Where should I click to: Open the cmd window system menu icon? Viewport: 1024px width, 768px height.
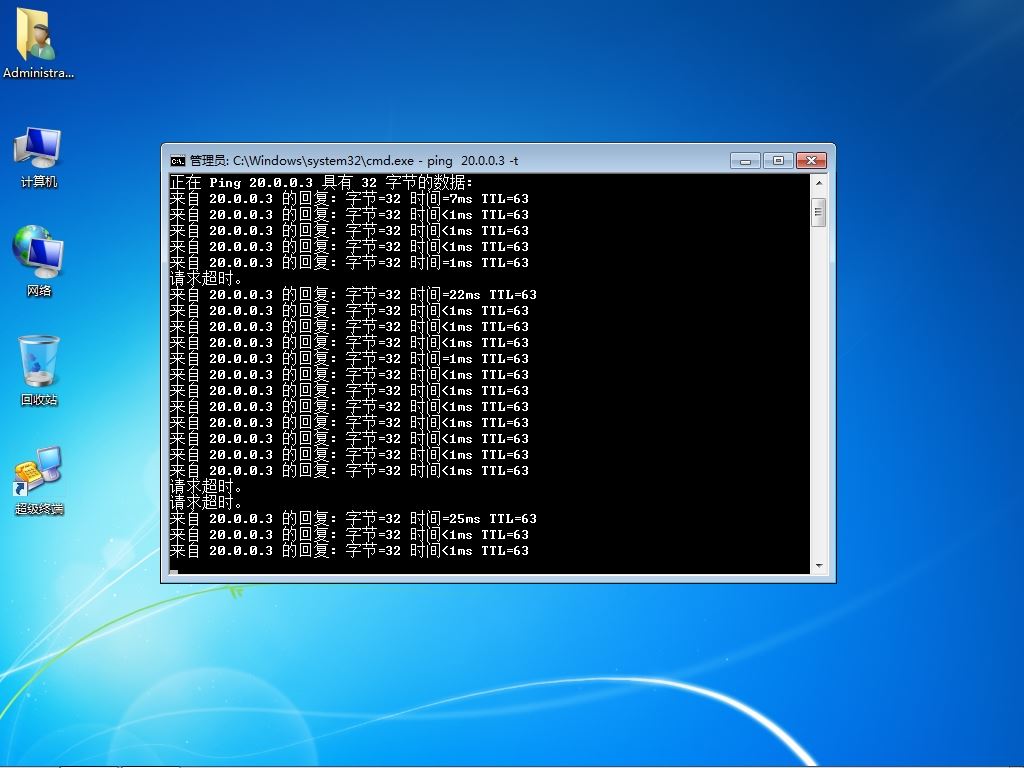click(x=178, y=161)
